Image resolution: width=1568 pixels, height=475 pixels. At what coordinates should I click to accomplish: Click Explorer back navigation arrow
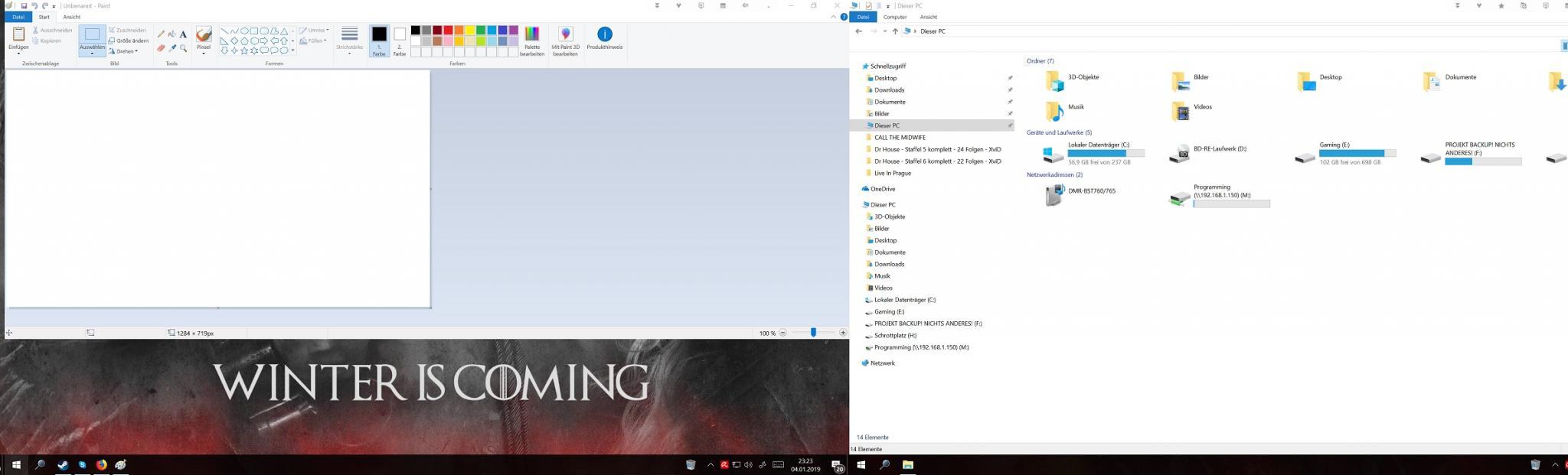tap(859, 31)
